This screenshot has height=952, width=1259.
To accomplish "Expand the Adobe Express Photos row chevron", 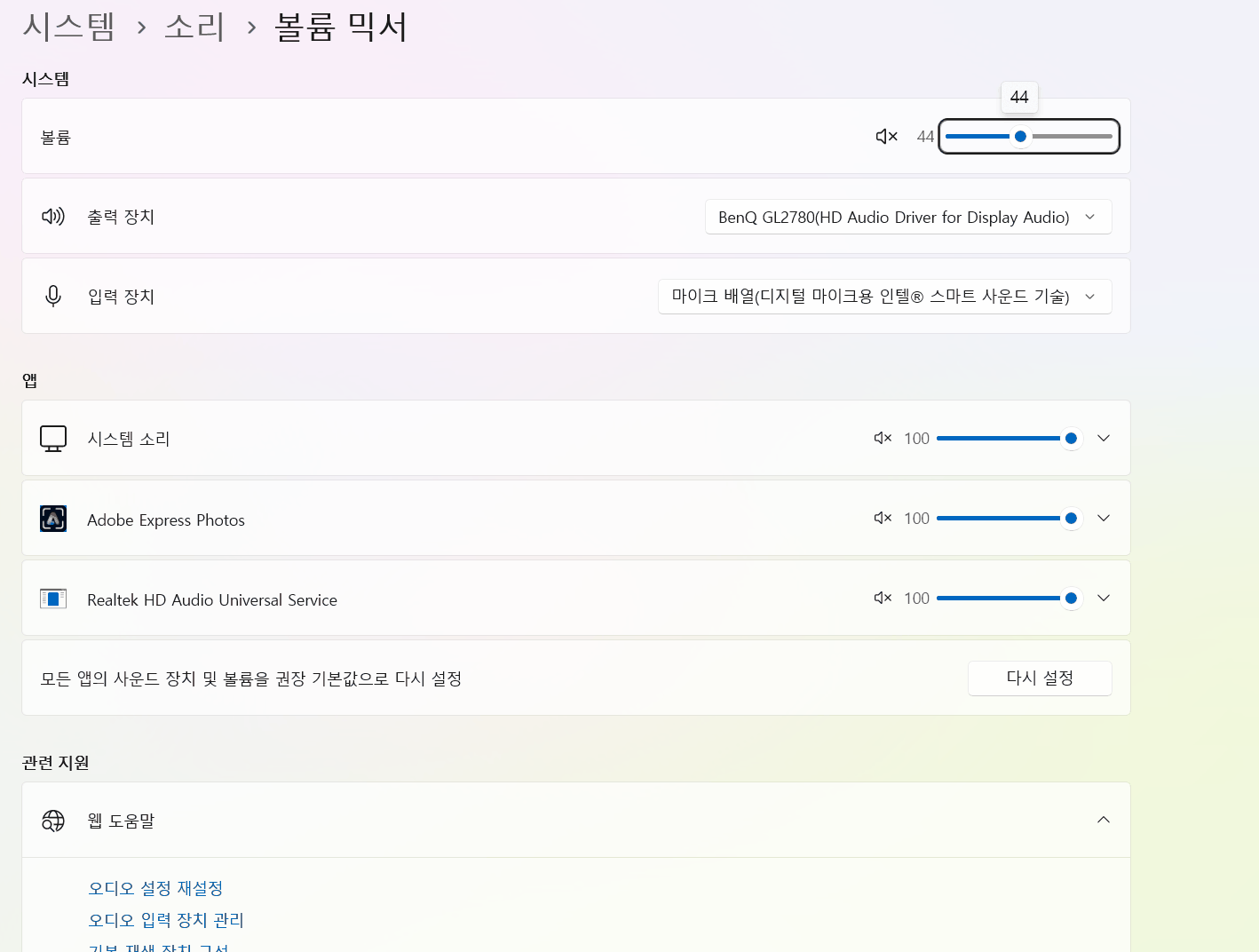I will click(1104, 518).
